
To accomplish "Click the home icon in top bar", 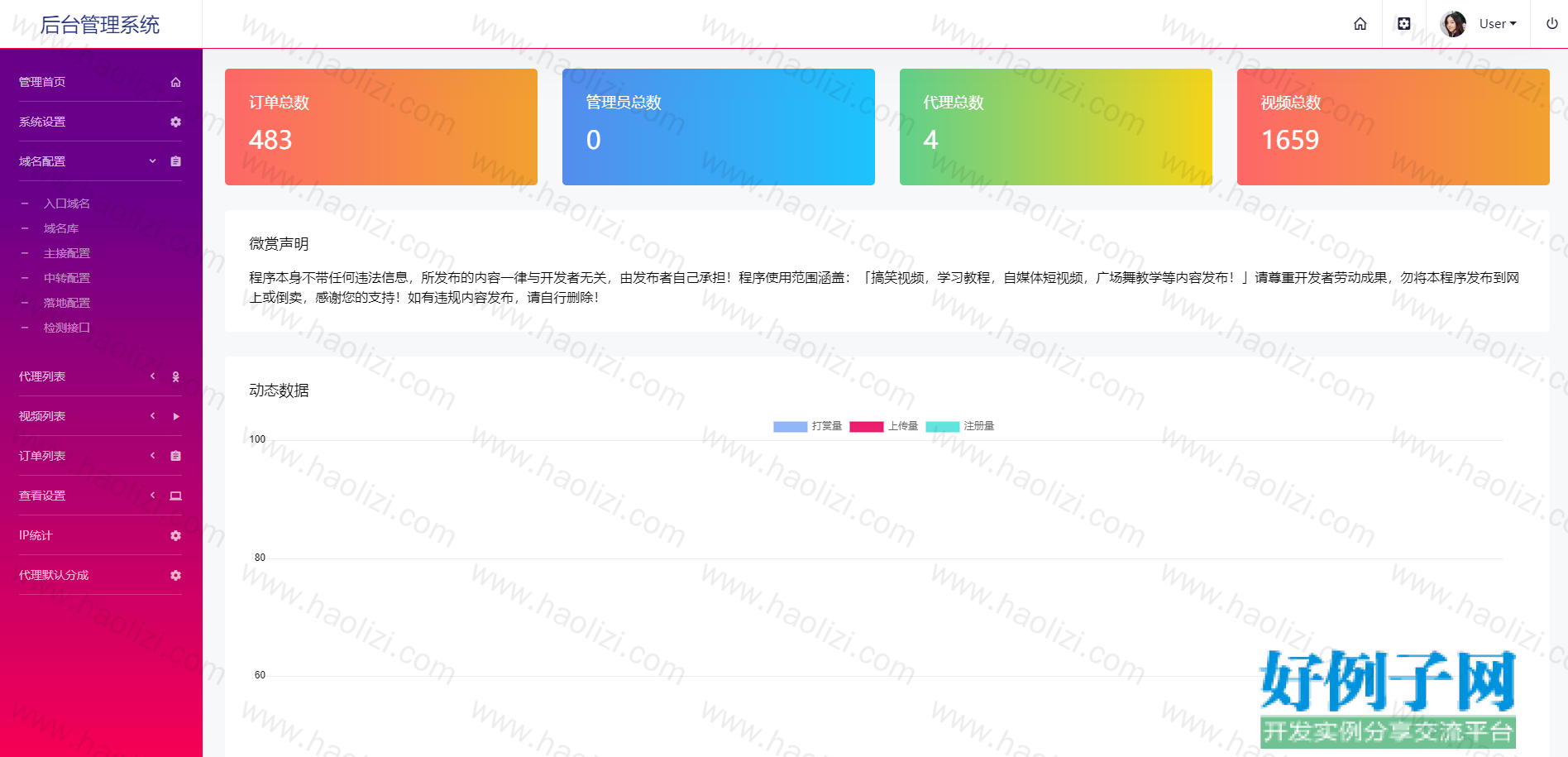I will 1360,24.
